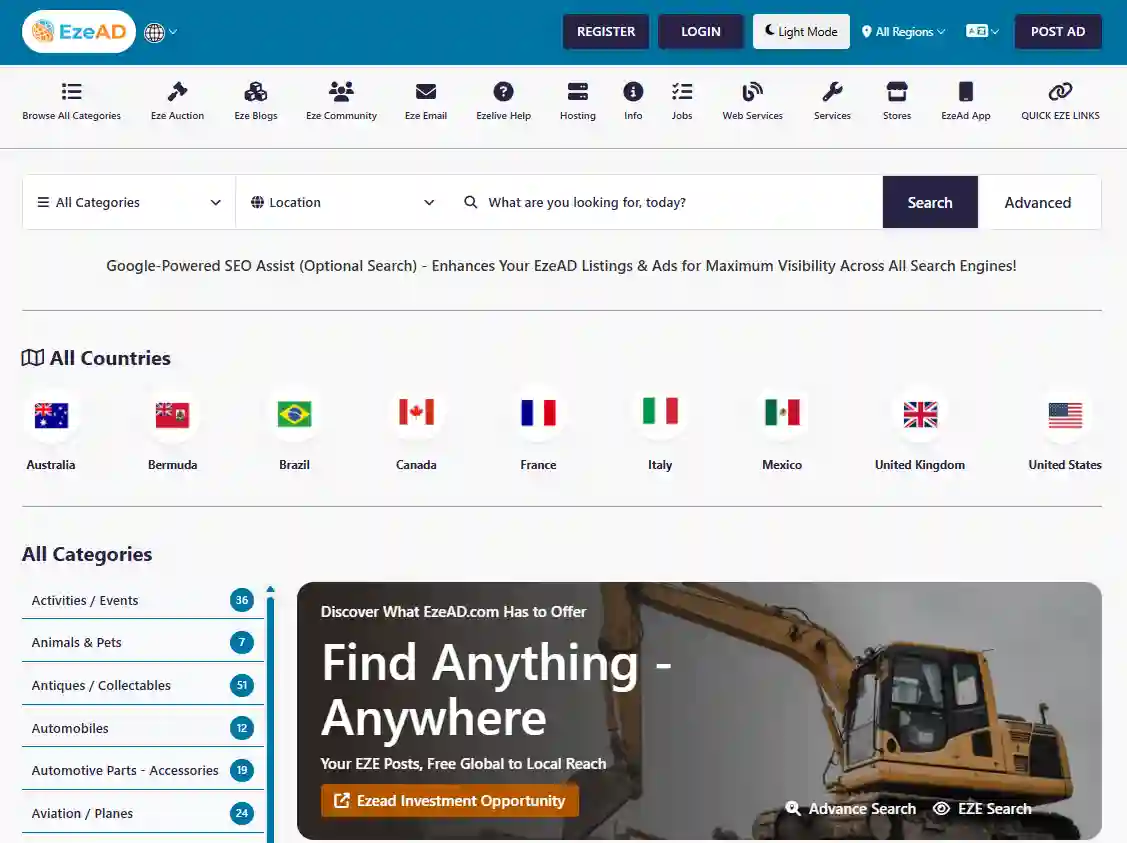This screenshot has height=843, width=1127.
Task: Open Eze Email envelope icon
Action: (x=426, y=92)
